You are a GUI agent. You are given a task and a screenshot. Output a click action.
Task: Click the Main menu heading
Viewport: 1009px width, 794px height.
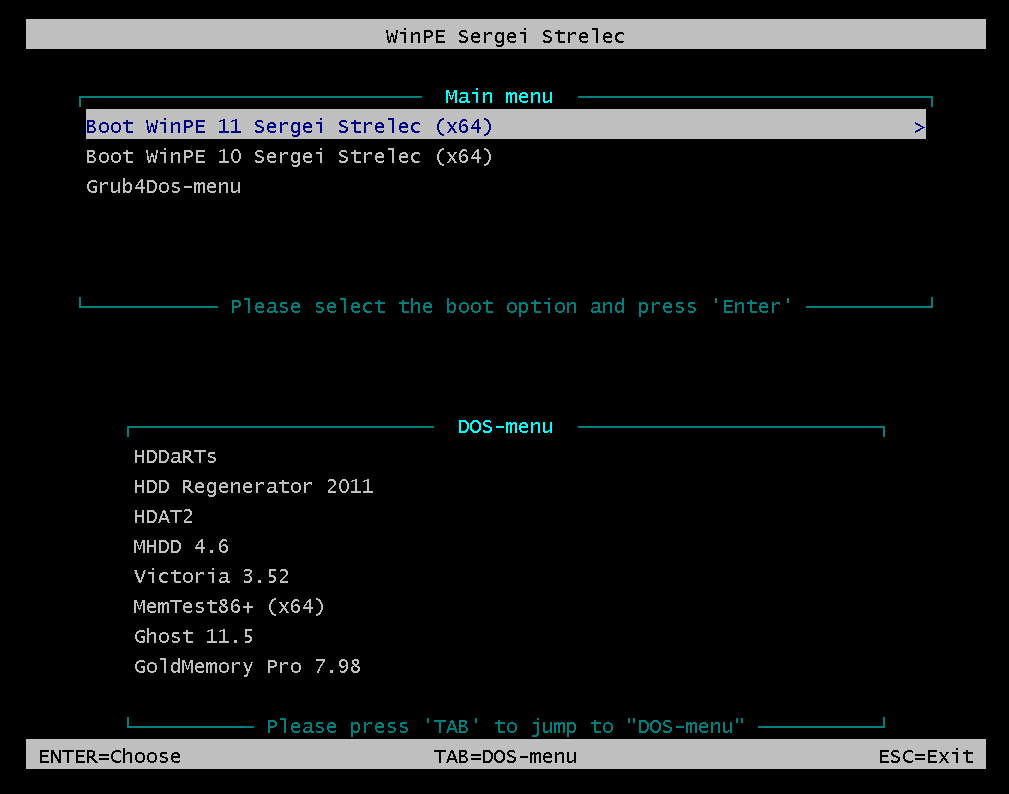pyautogui.click(x=498, y=97)
